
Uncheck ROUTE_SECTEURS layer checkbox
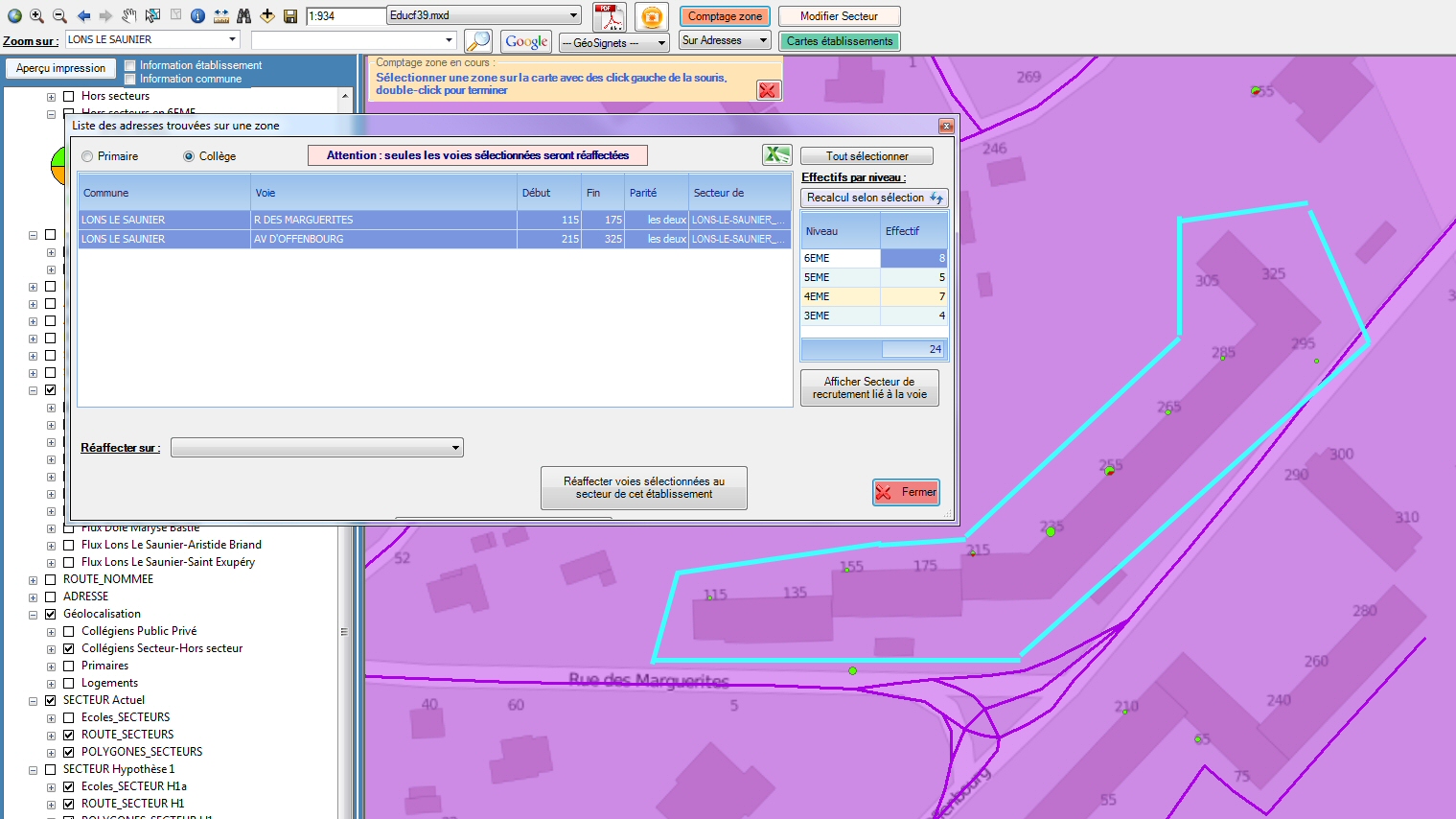pyautogui.click(x=69, y=735)
